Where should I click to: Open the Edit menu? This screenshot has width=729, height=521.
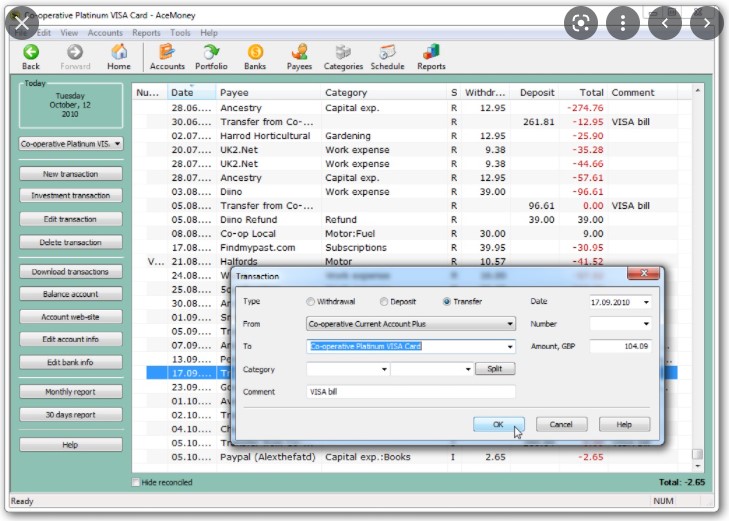(44, 33)
